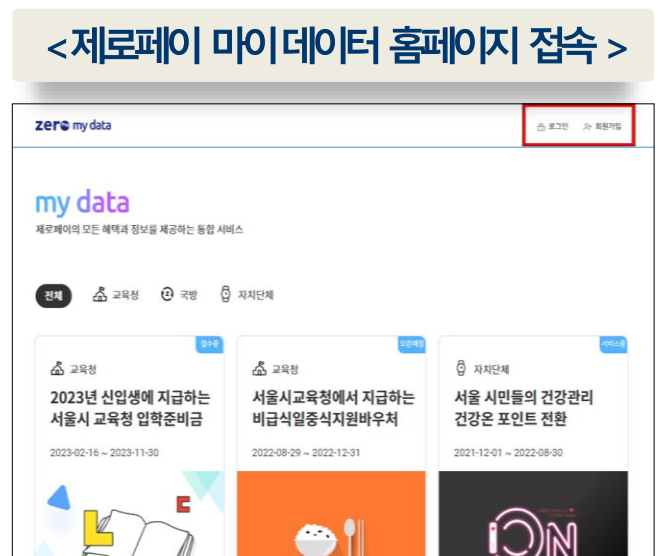Click the lock icon beside 로그인
The width and height of the screenshot is (667, 556).
point(541,127)
